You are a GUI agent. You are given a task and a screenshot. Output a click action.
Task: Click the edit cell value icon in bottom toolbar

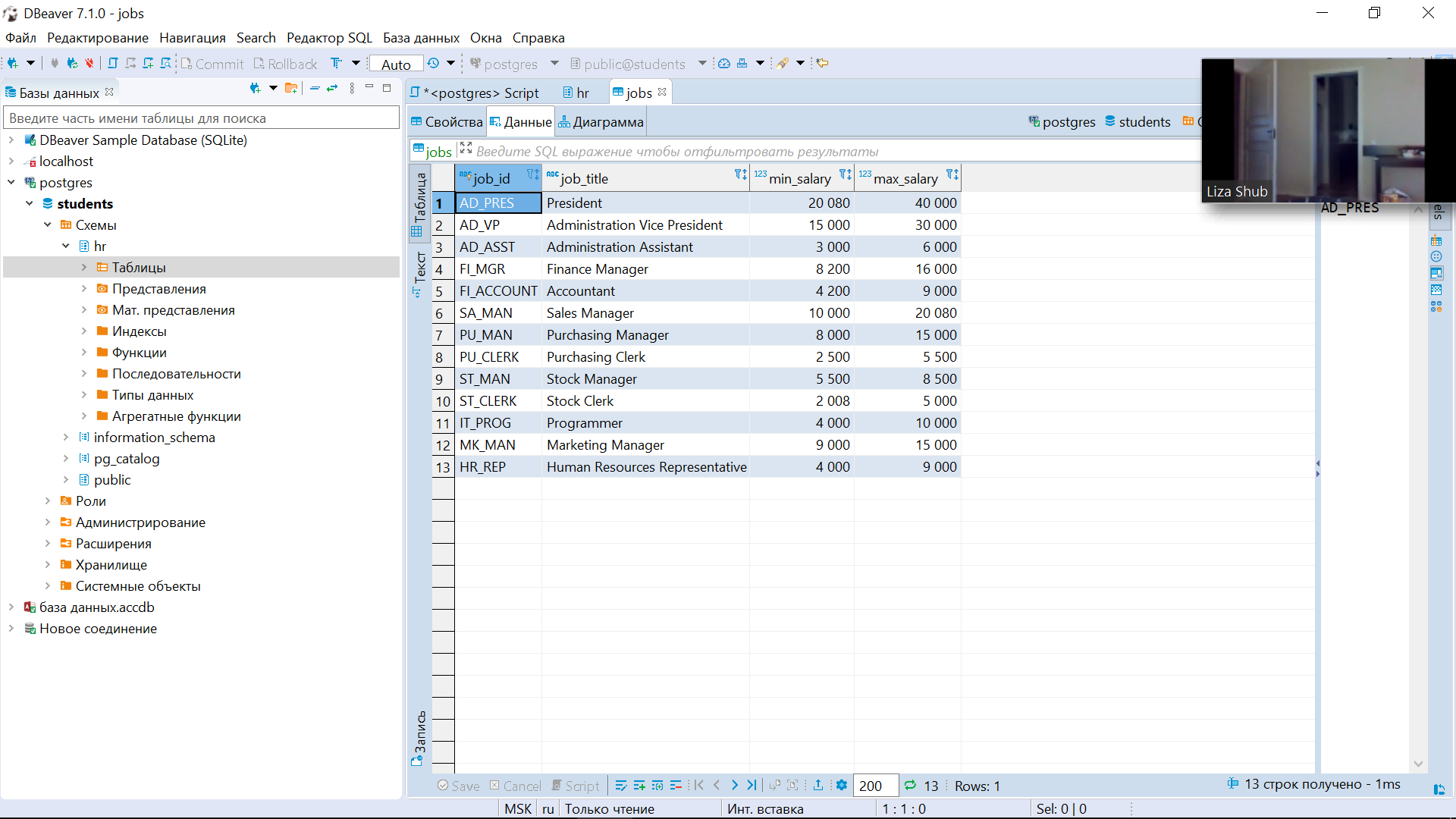(x=621, y=786)
